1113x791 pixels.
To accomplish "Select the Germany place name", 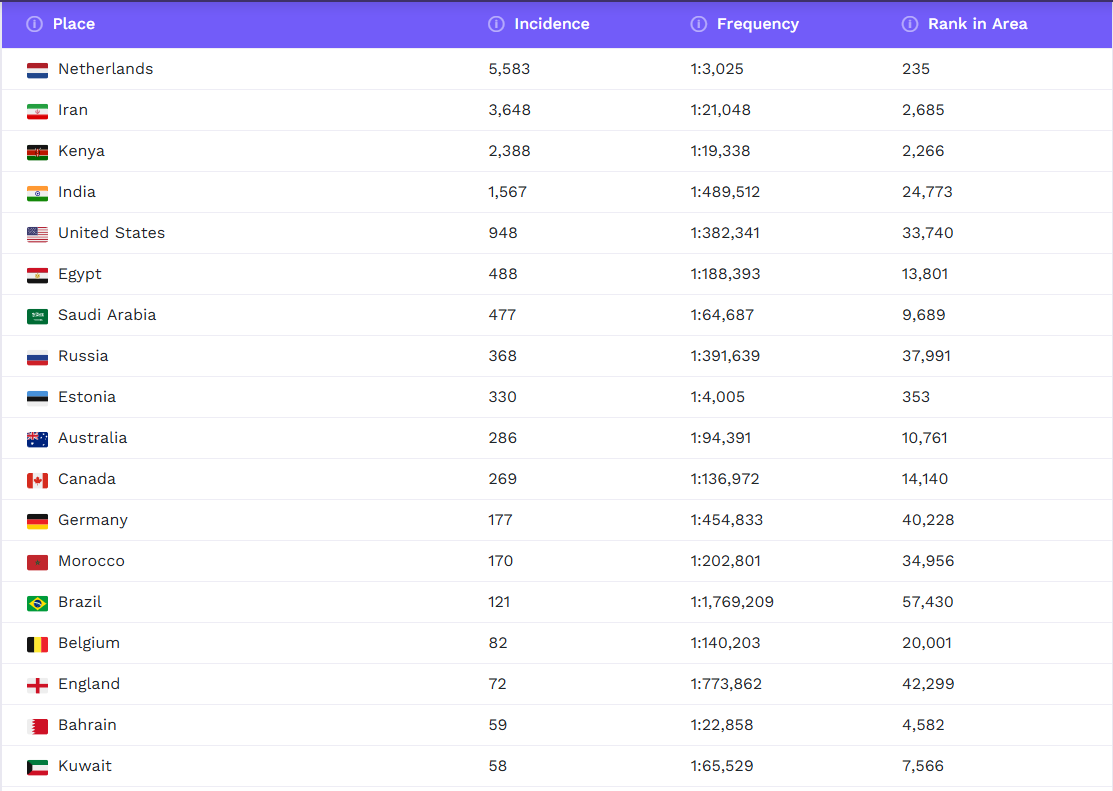I will click(93, 520).
